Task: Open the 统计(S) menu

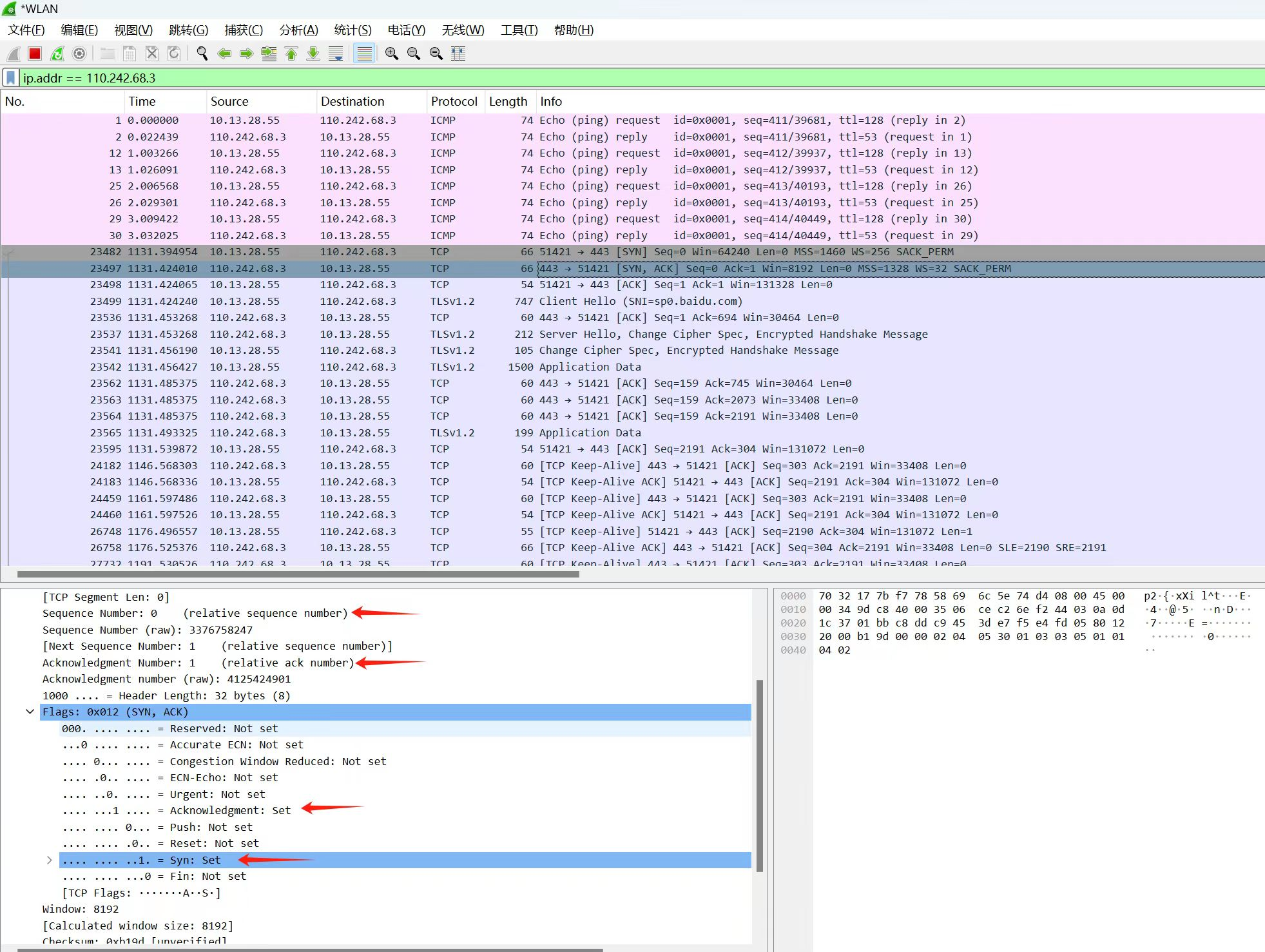Action: tap(352, 30)
